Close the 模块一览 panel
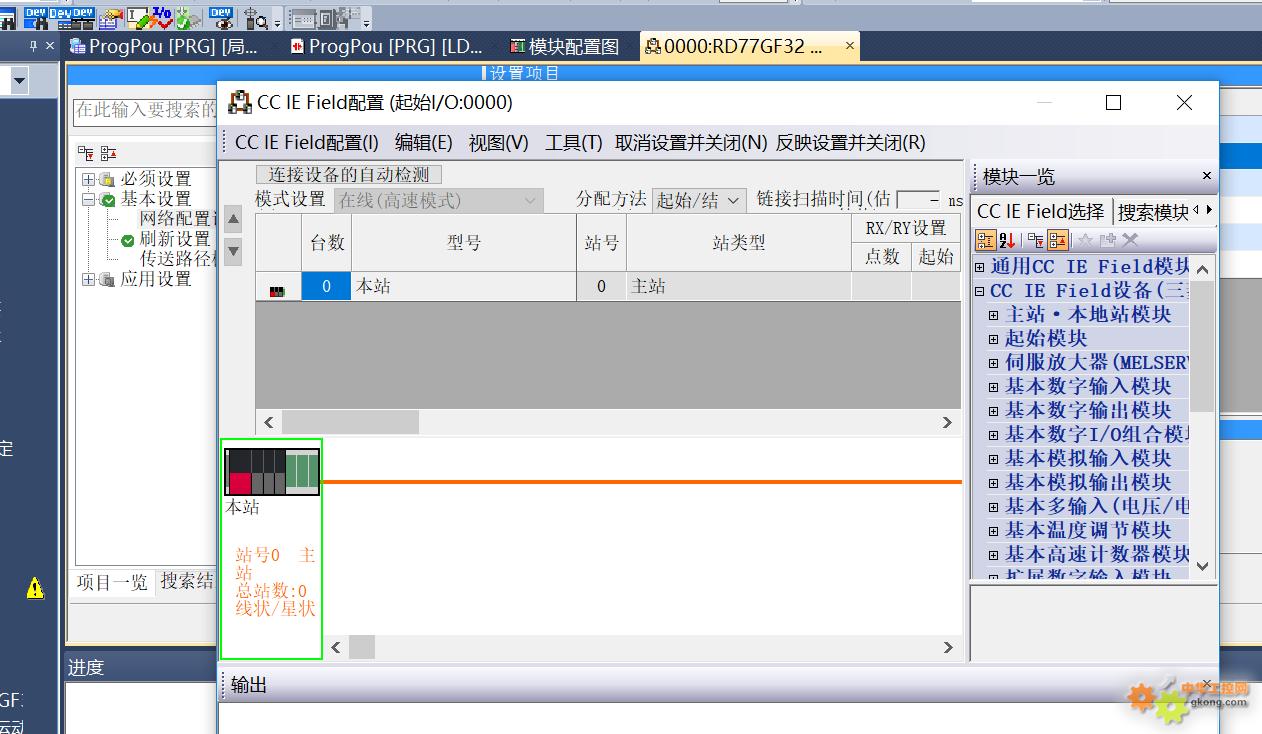This screenshot has height=734, width=1262. (1206, 176)
